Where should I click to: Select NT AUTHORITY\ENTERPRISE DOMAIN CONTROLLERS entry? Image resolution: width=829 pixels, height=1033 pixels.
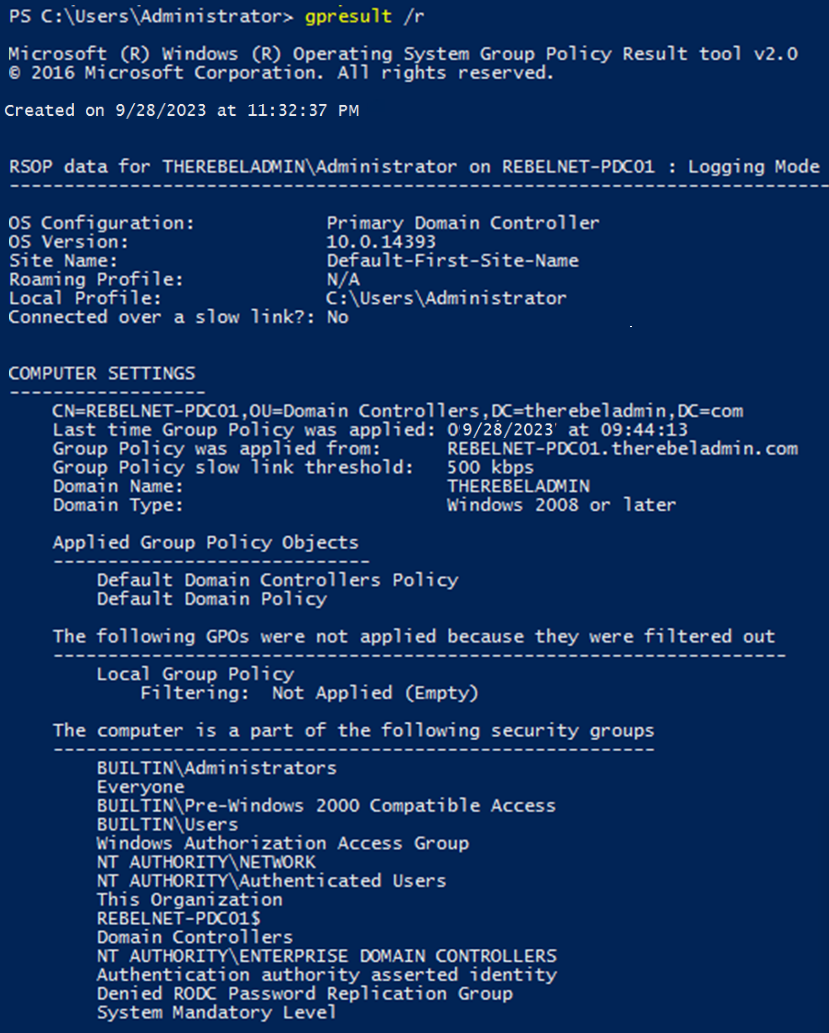pyautogui.click(x=326, y=956)
